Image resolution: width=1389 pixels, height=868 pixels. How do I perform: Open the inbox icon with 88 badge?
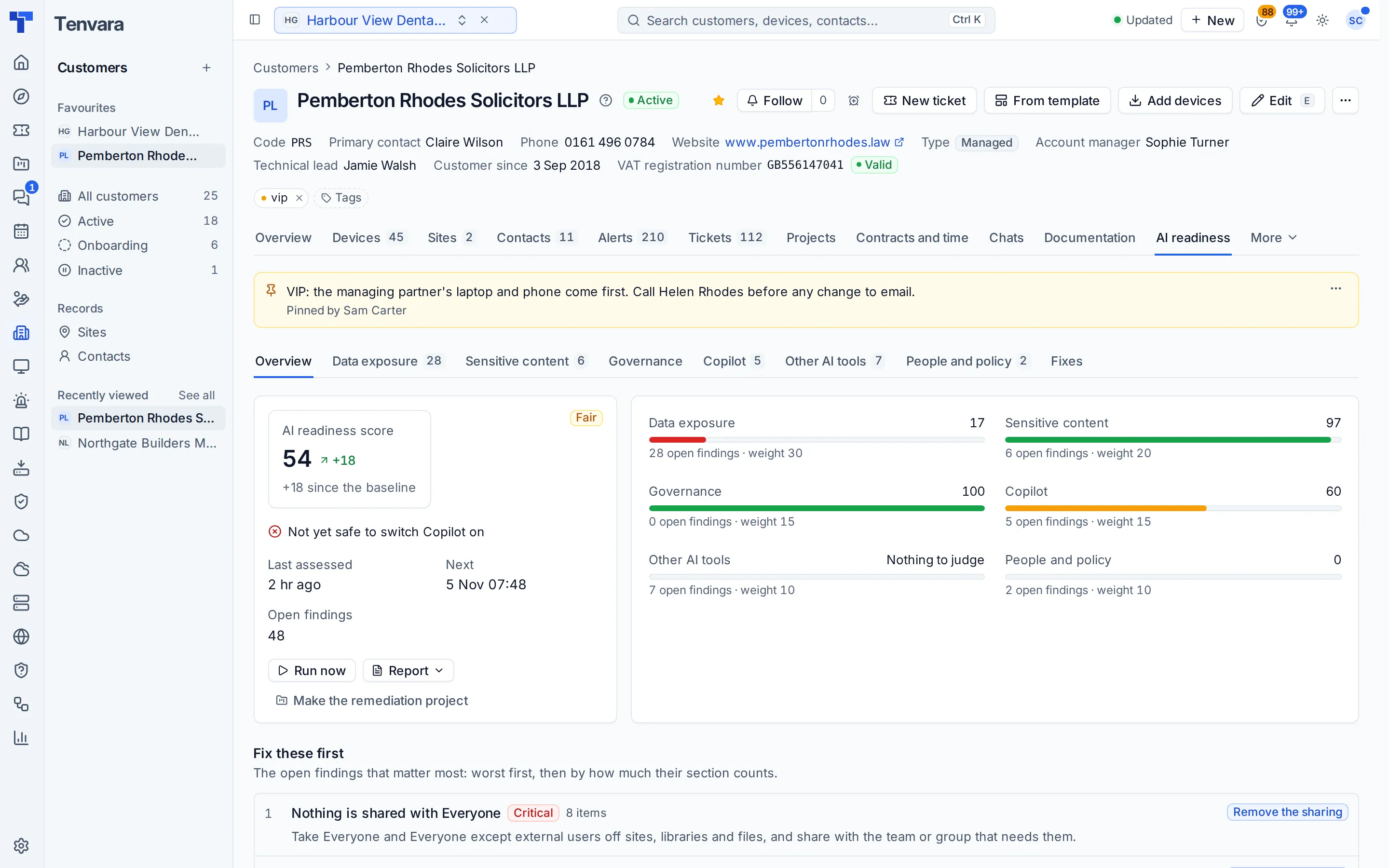coord(1262,20)
